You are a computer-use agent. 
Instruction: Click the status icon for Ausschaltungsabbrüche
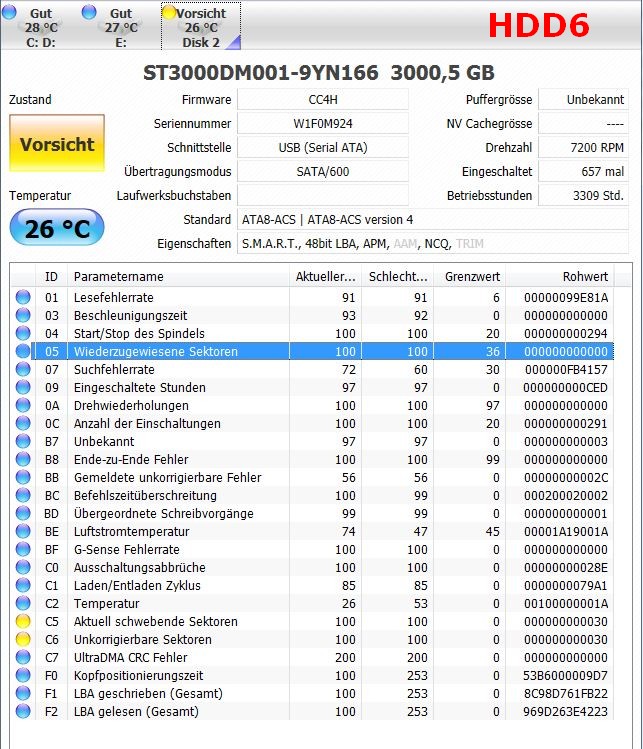pyautogui.click(x=23, y=567)
